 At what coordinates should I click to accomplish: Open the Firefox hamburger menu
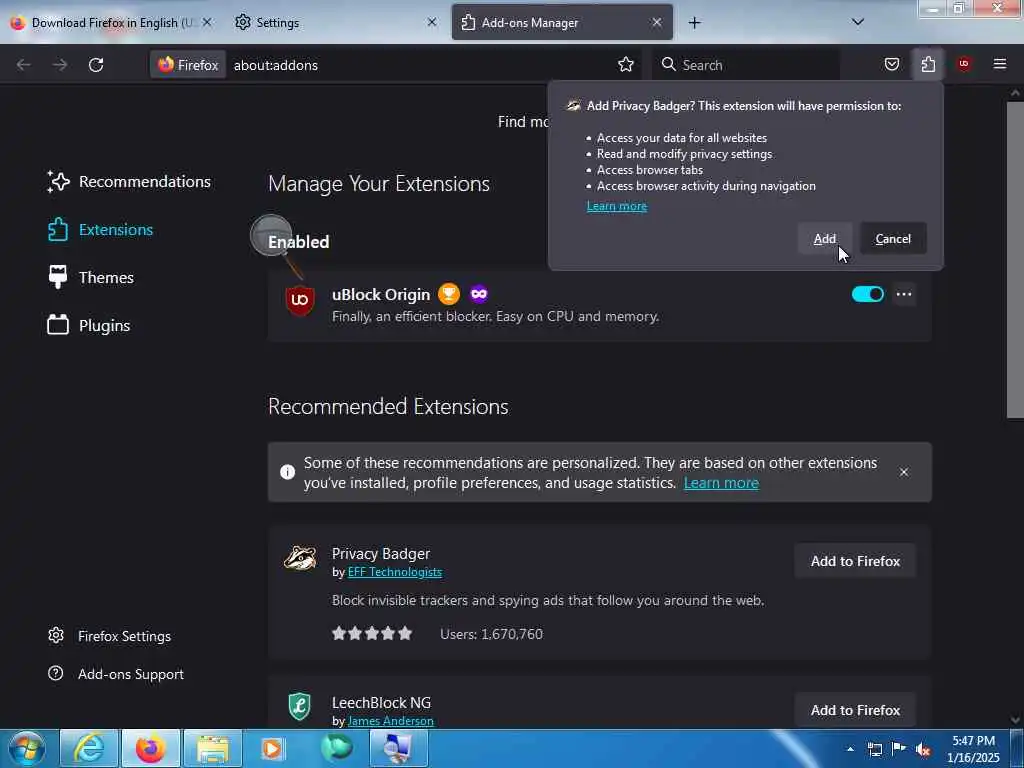[1000, 64]
